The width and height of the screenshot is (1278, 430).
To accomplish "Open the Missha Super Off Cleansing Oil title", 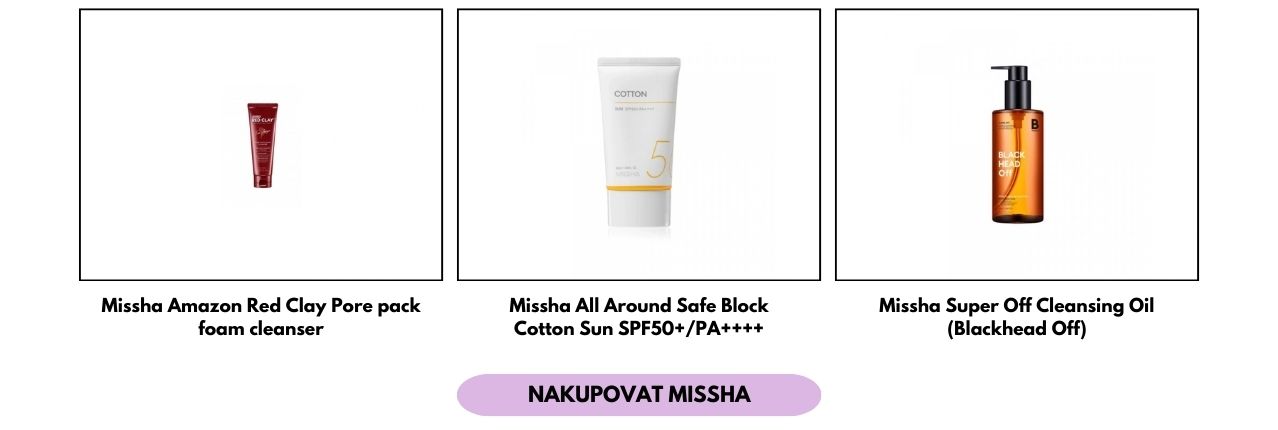I will [1016, 305].
